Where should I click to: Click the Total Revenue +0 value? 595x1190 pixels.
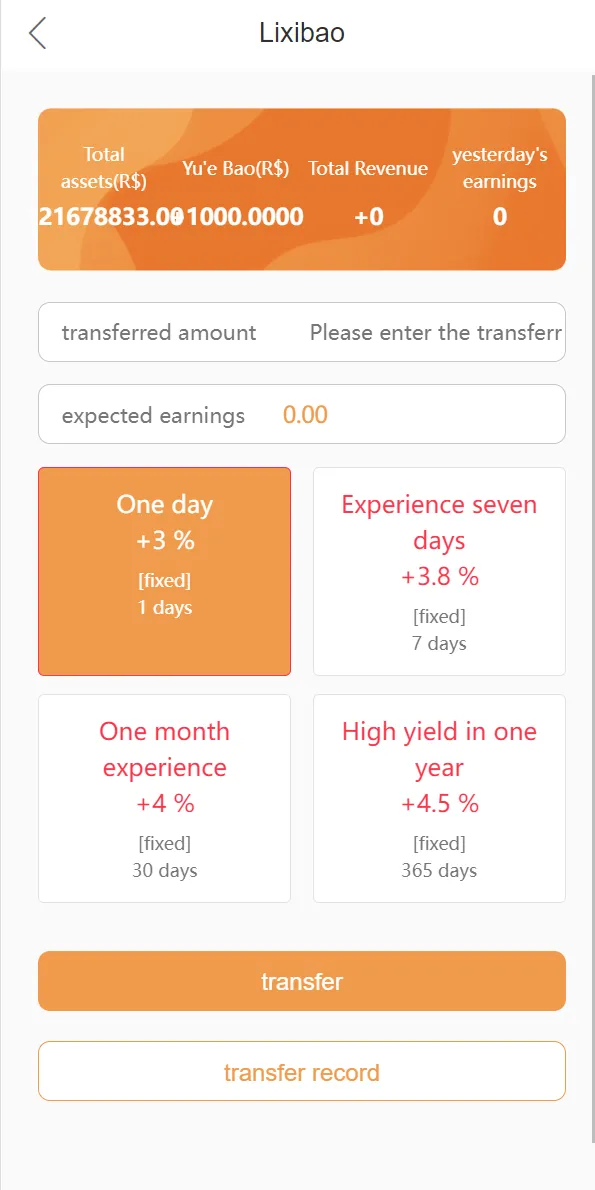click(x=369, y=218)
